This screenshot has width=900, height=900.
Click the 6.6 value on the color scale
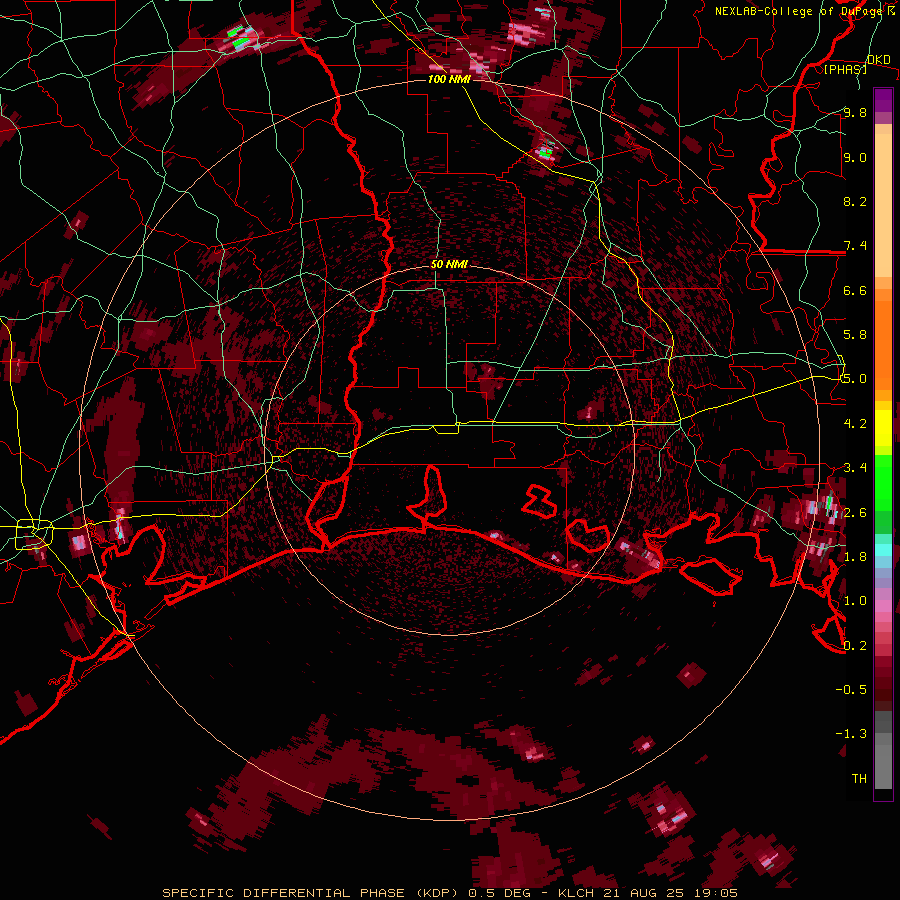855,290
